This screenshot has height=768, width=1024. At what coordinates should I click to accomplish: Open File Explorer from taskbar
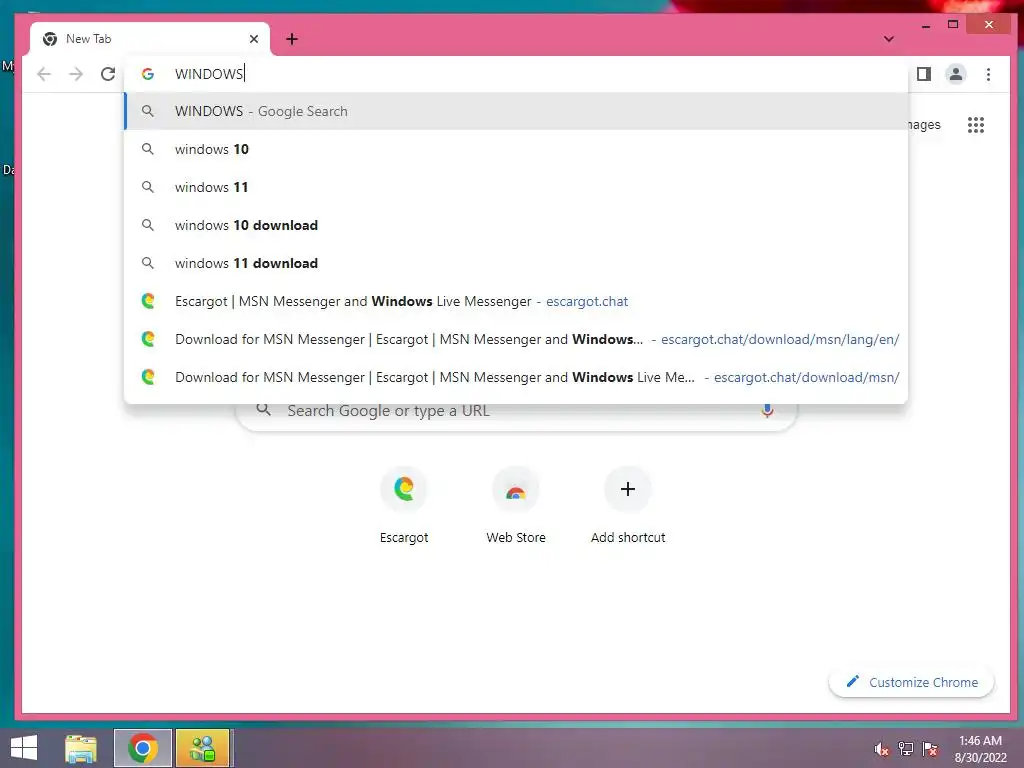(x=81, y=748)
